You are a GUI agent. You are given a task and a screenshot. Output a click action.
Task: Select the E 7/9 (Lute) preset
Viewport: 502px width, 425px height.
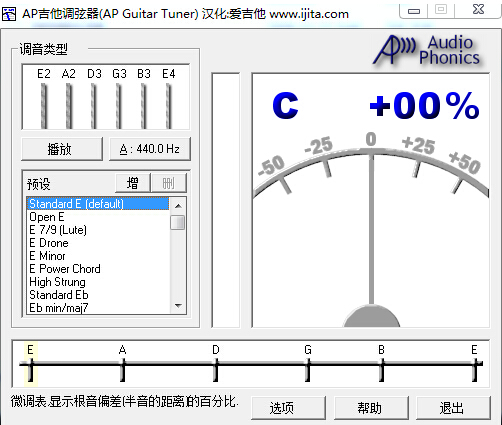[98, 230]
